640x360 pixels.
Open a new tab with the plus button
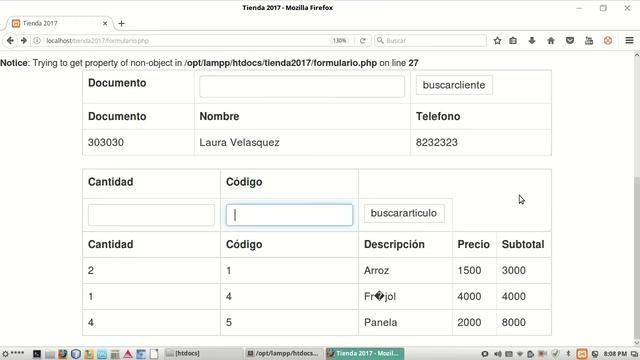[121, 23]
